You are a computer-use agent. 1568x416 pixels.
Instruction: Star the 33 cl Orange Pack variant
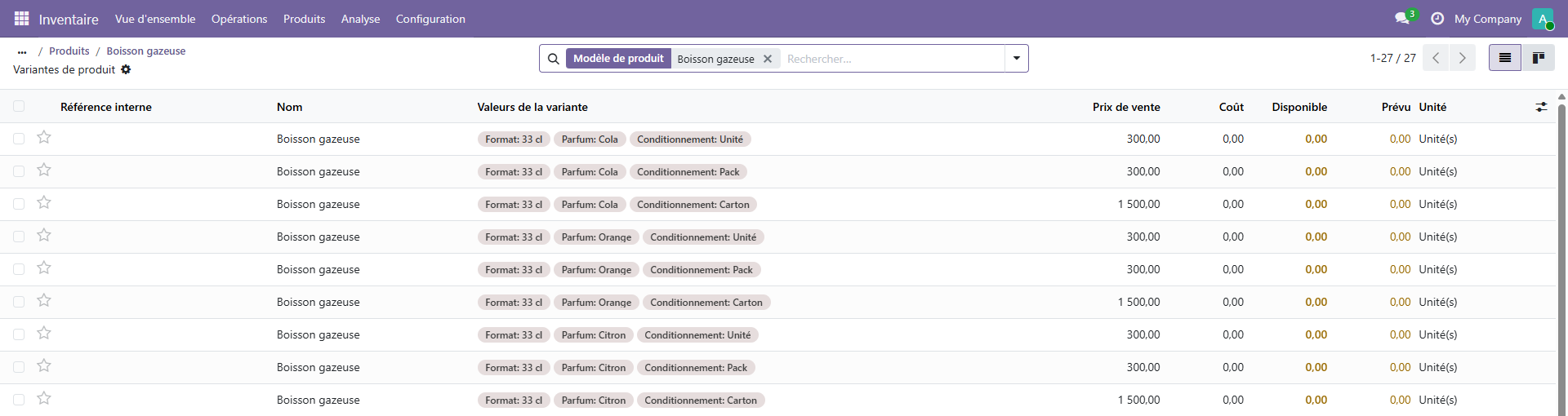tap(44, 268)
